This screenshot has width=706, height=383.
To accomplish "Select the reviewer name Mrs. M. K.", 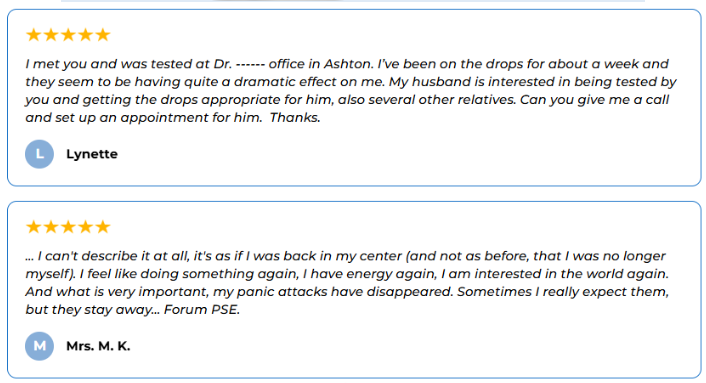I will click(98, 346).
